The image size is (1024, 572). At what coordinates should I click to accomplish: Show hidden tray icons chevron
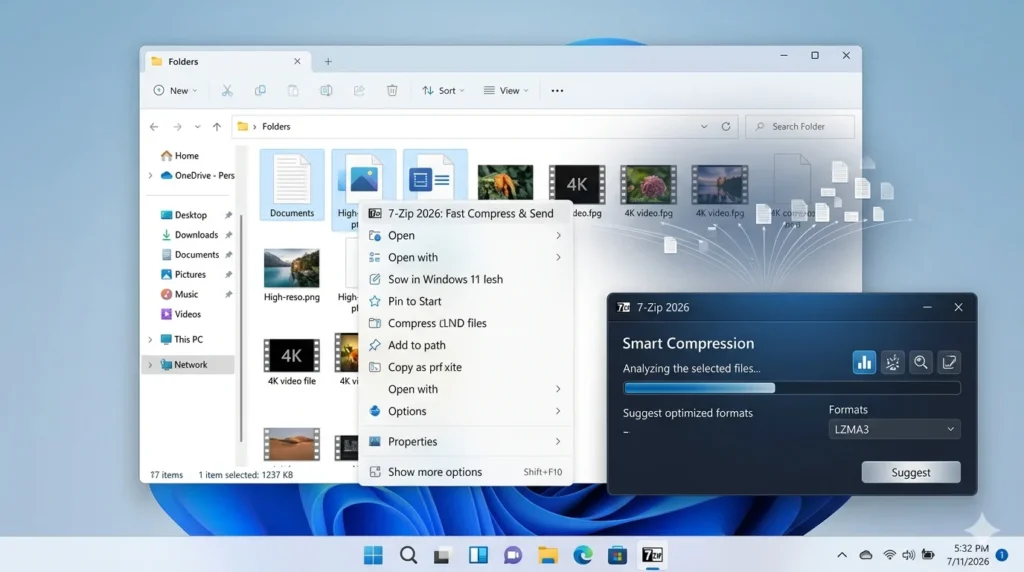point(842,555)
